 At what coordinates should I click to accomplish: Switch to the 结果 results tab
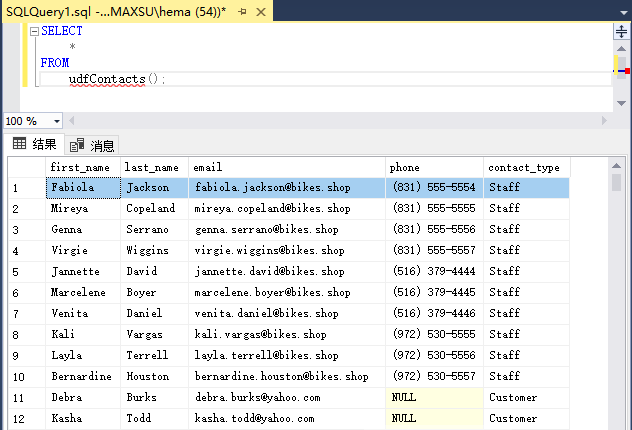click(x=35, y=144)
